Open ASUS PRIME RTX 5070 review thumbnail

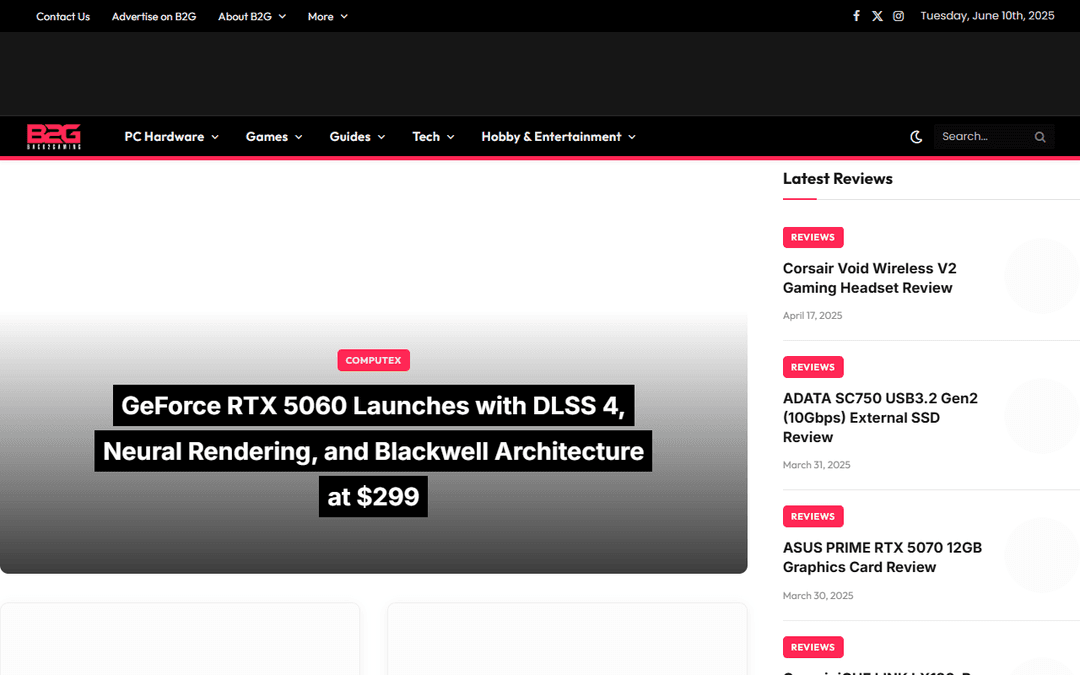click(x=1041, y=555)
